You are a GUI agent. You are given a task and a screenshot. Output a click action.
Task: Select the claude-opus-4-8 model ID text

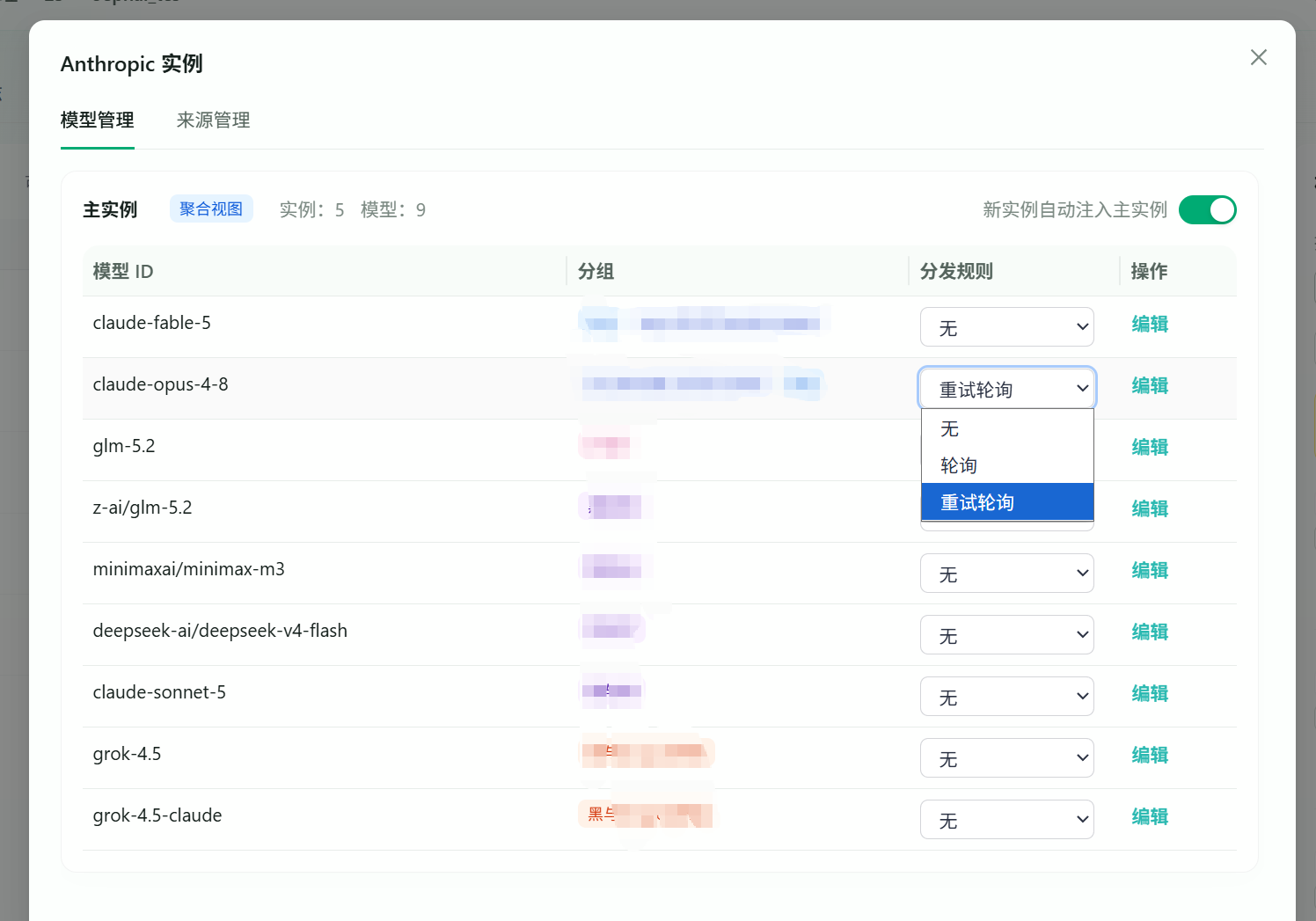click(x=161, y=384)
